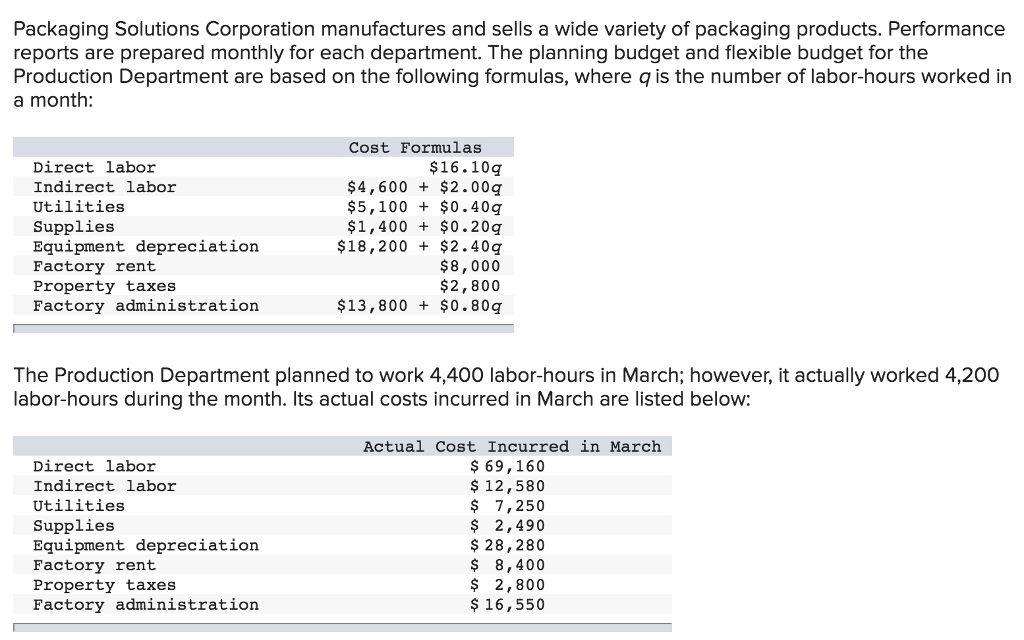Click the actual Factory rent $8,400 amount
1024x640 pixels.
(x=507, y=565)
